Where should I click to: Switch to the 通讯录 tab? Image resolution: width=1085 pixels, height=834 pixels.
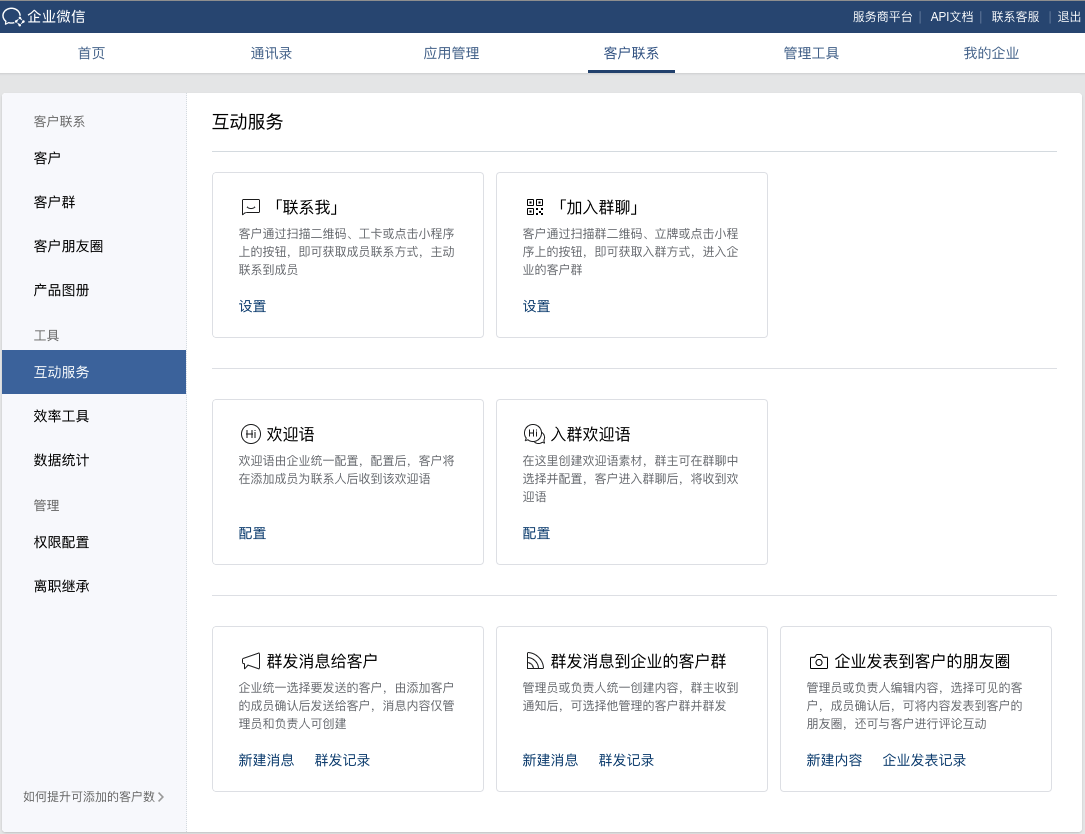pos(271,53)
